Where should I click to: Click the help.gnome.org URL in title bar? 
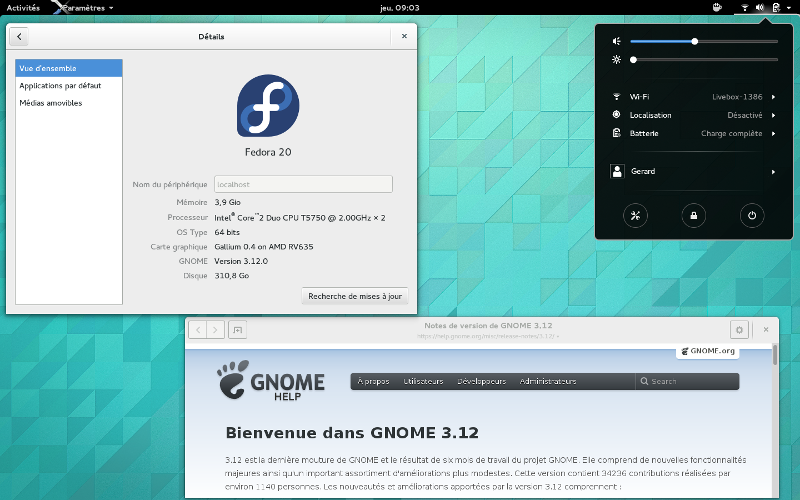[x=488, y=336]
